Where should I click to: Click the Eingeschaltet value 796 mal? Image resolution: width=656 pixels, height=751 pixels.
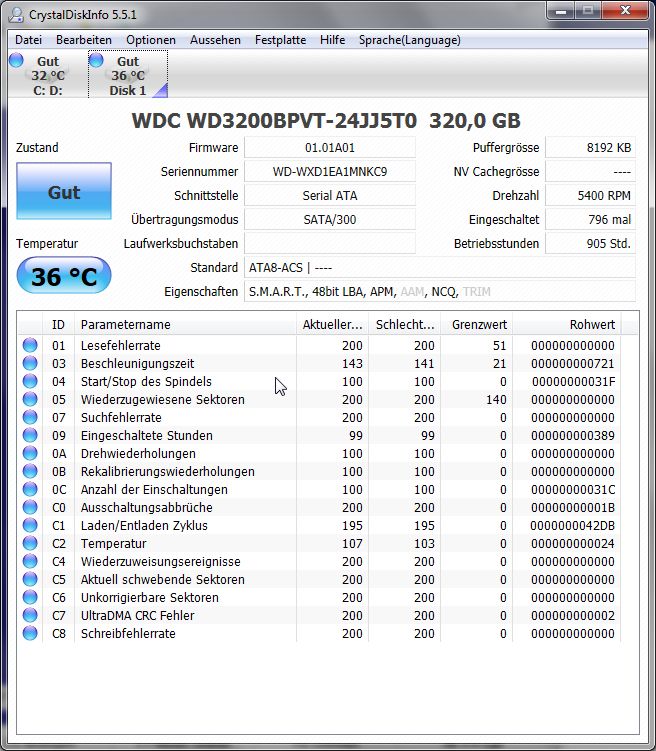click(x=590, y=219)
